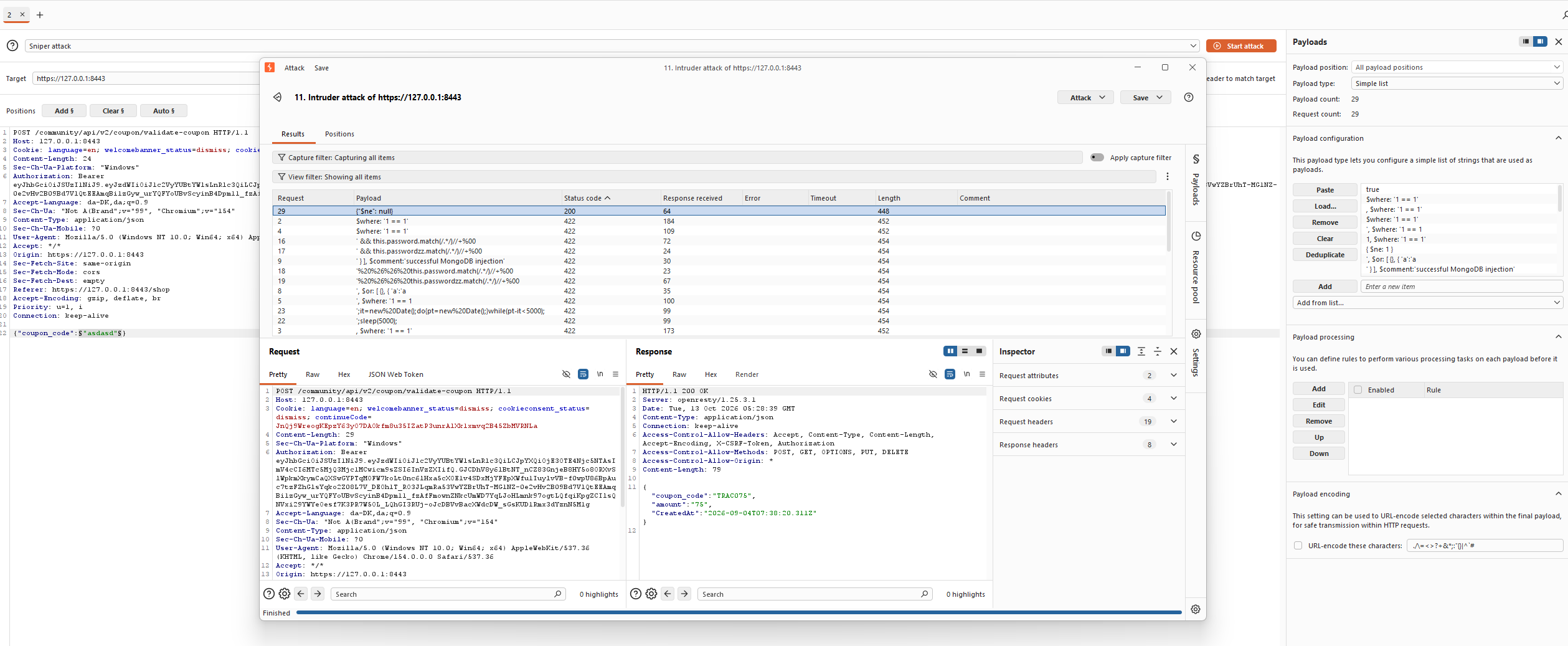Image resolution: width=1568 pixels, height=646 pixels.
Task: Click the Start attack button
Action: tap(1240, 46)
